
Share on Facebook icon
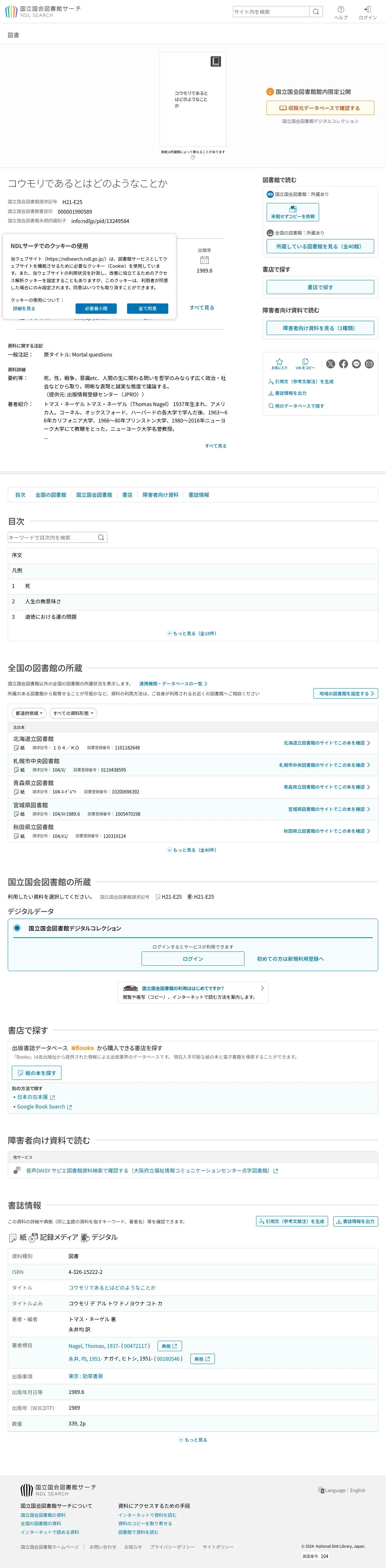[x=344, y=364]
